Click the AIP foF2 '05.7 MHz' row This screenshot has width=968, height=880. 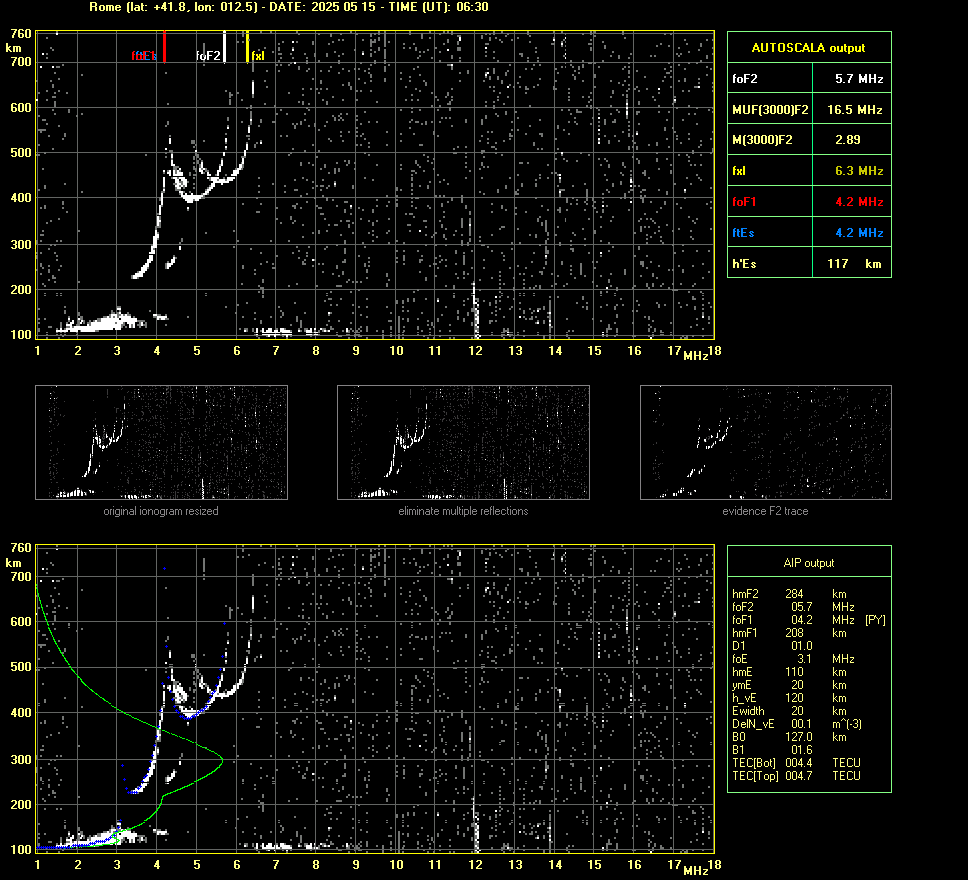coord(793,606)
